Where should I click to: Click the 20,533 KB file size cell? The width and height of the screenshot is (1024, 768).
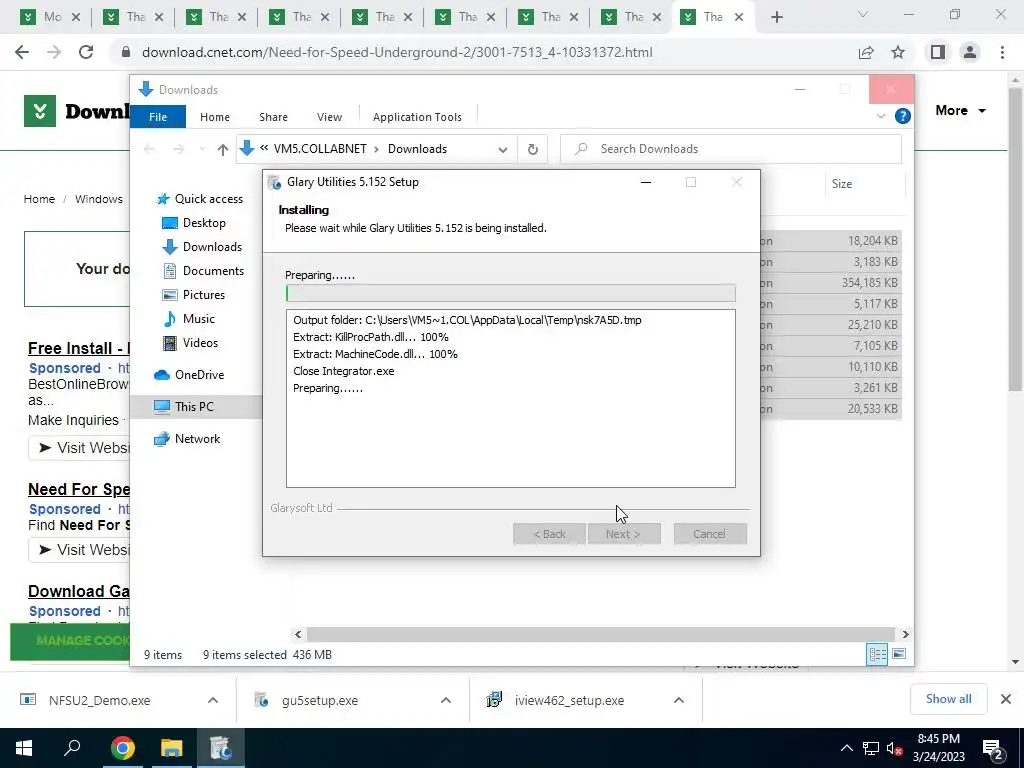click(x=872, y=409)
